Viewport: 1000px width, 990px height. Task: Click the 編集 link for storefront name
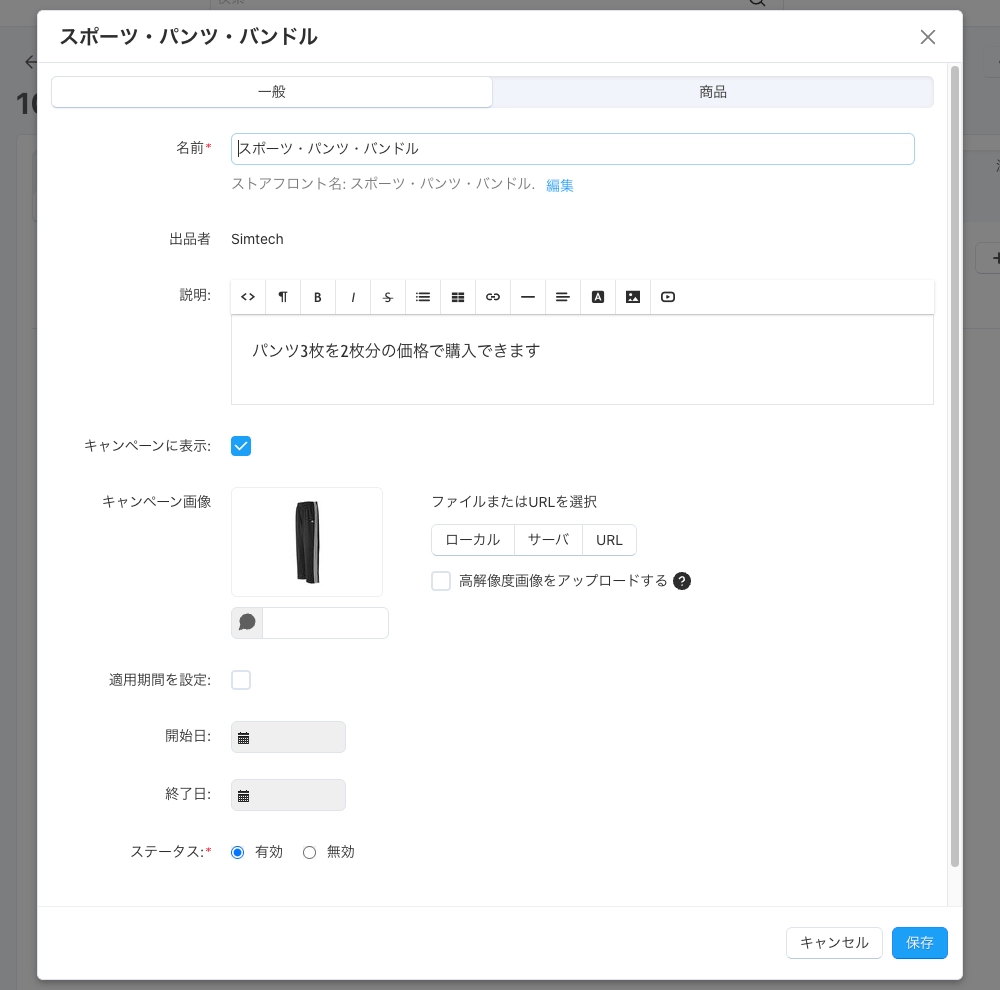click(560, 185)
